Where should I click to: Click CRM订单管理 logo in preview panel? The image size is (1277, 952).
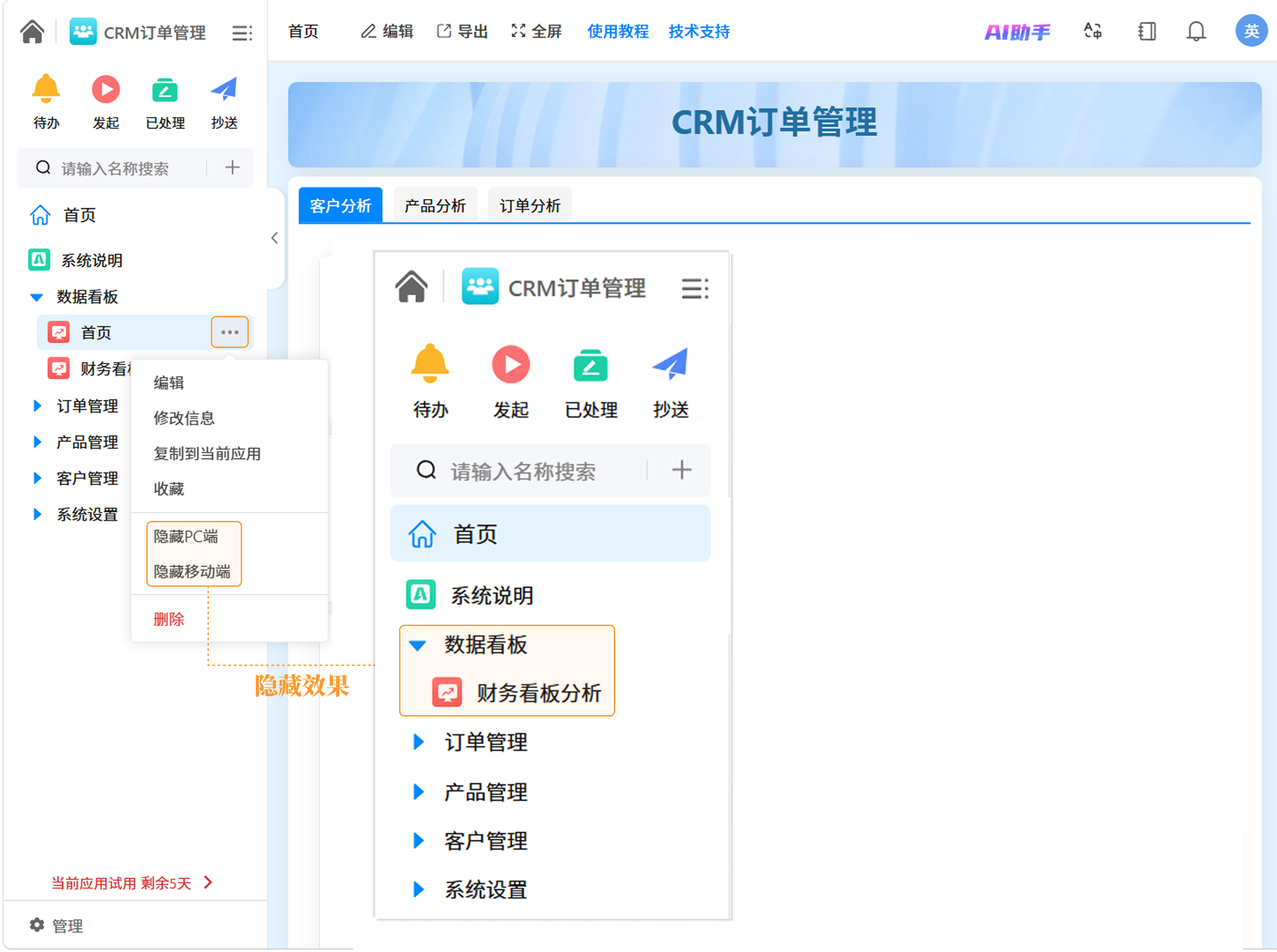point(480,286)
